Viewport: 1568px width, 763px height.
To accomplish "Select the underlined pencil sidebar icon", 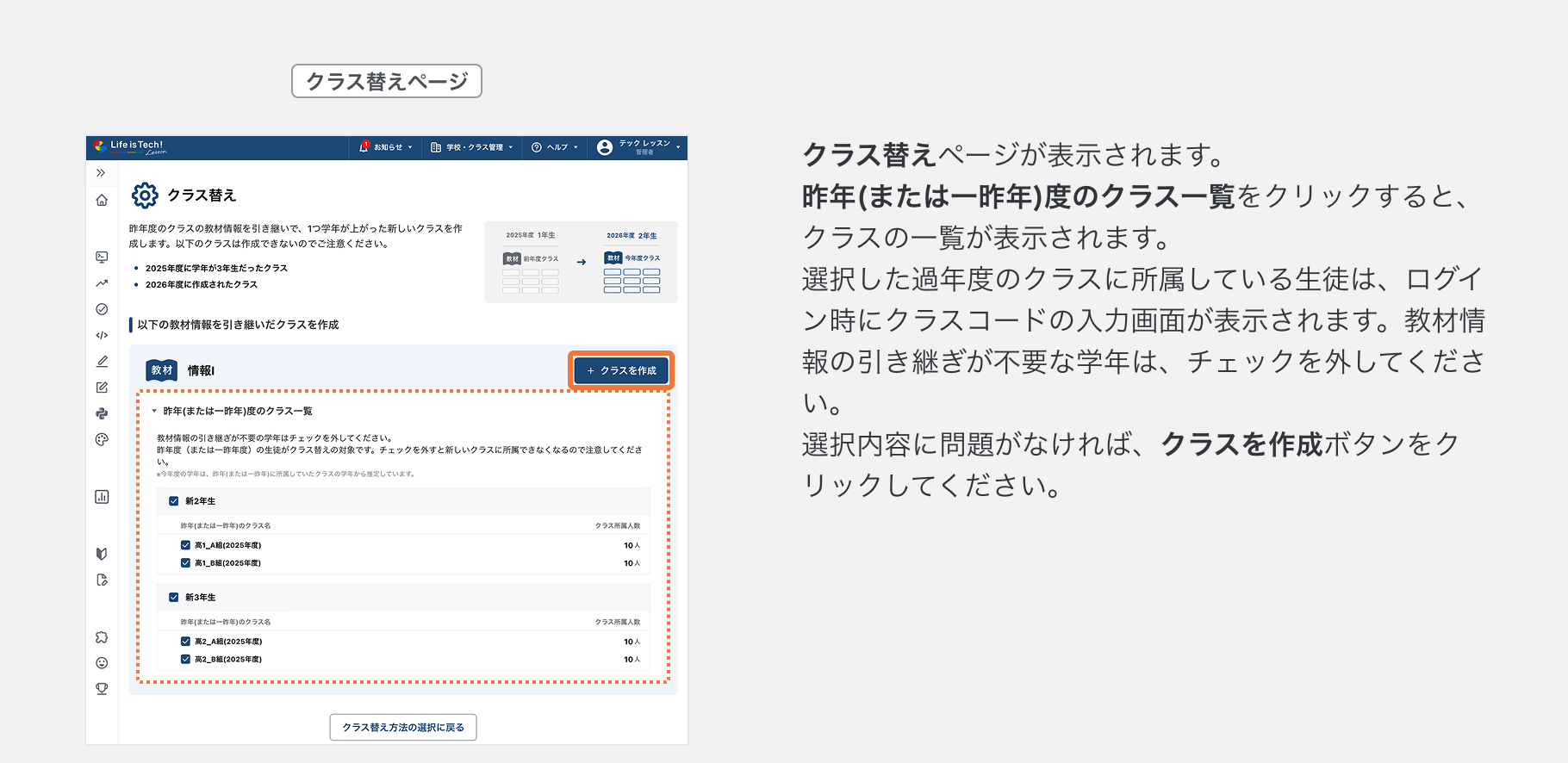I will pos(102,362).
